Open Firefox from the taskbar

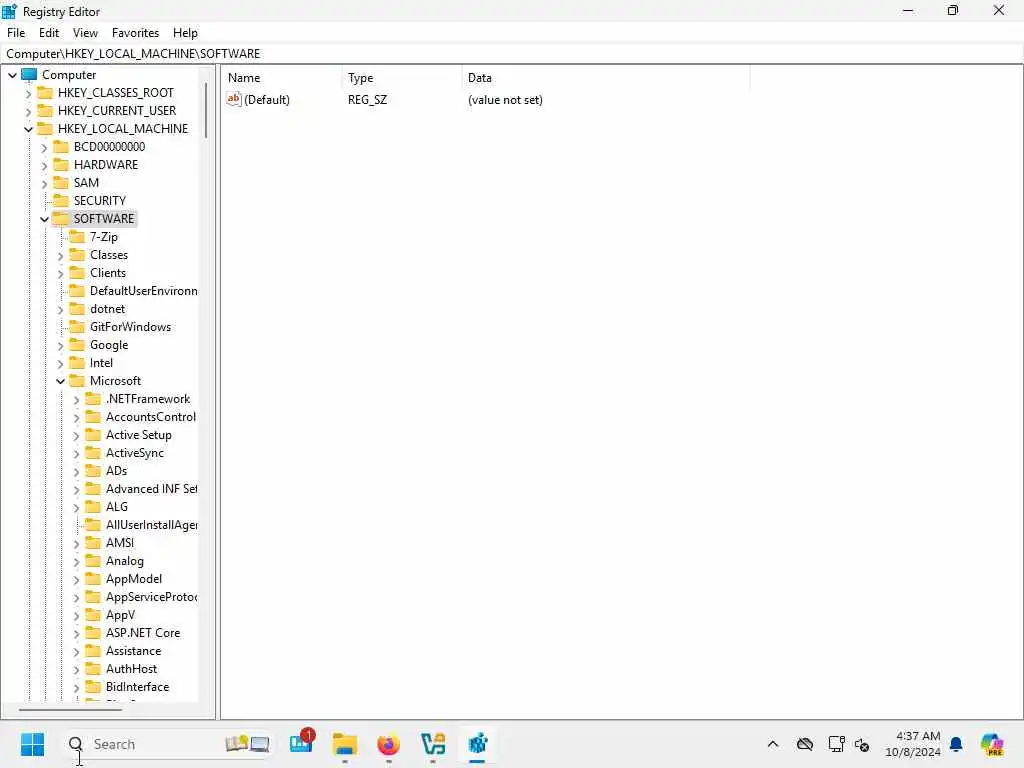click(x=389, y=744)
